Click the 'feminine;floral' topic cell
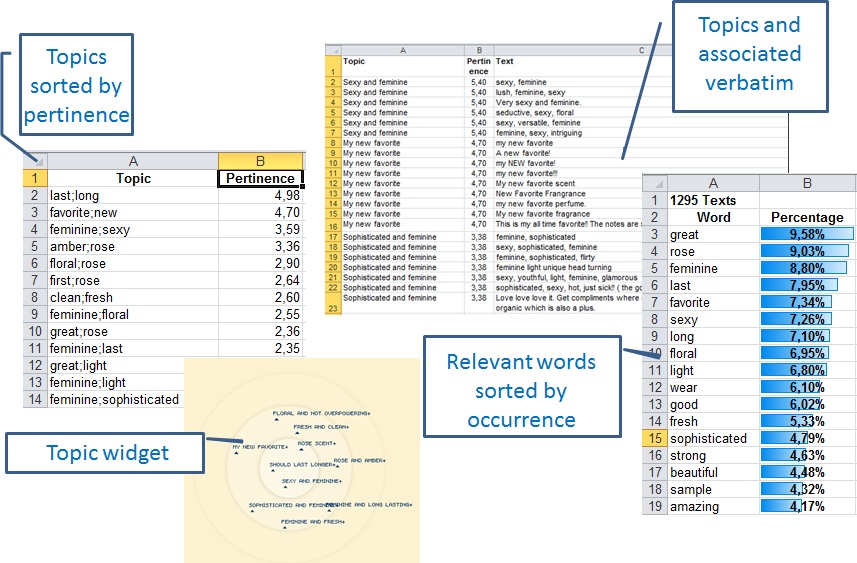The height and width of the screenshot is (563, 857). click(133, 314)
